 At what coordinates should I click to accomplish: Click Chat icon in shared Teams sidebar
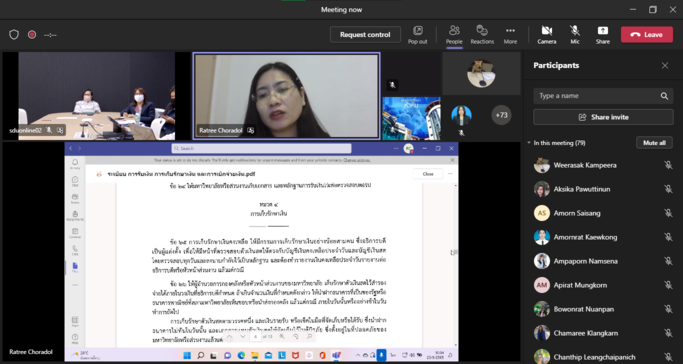[x=75, y=181]
